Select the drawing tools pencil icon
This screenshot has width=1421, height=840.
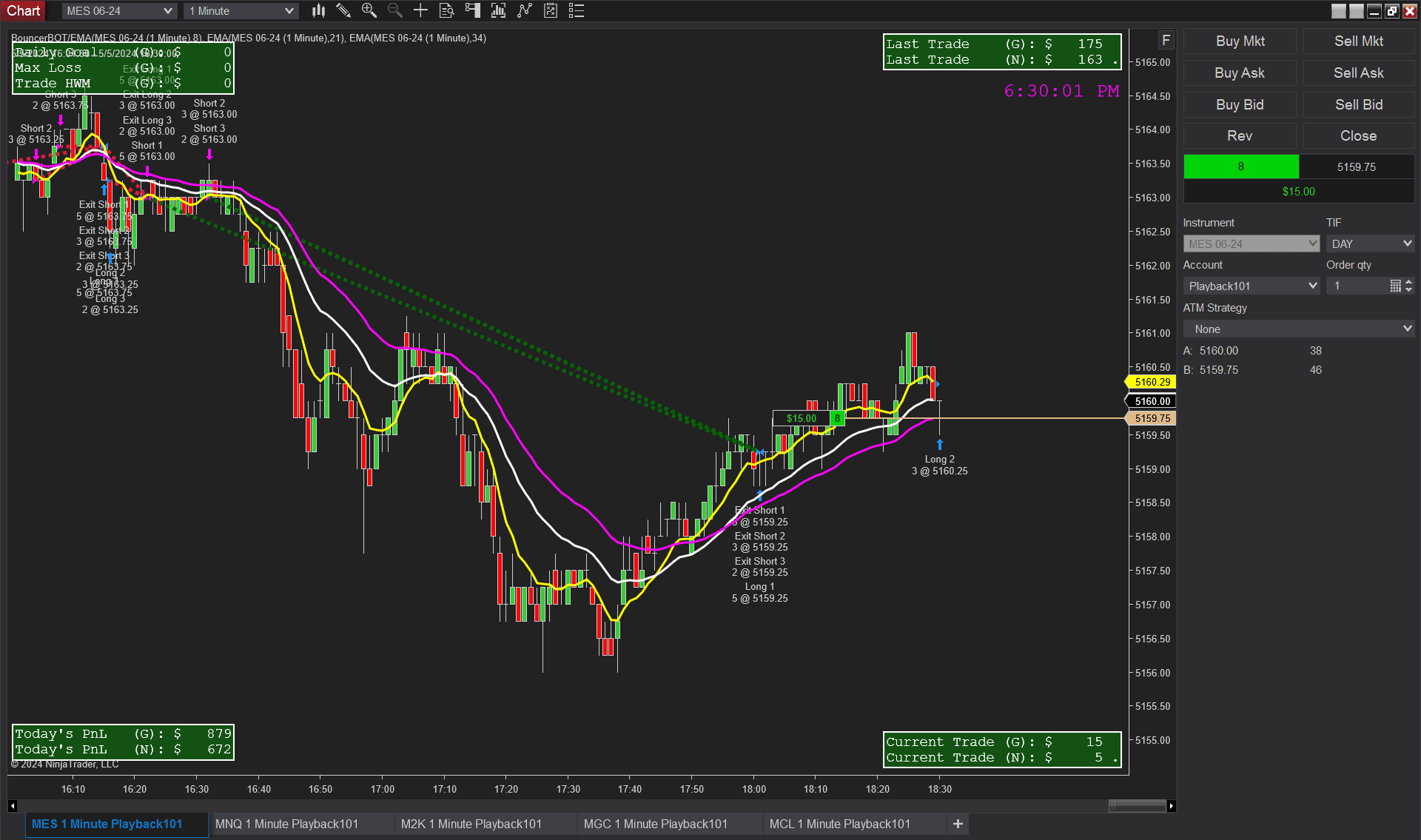coord(343,10)
